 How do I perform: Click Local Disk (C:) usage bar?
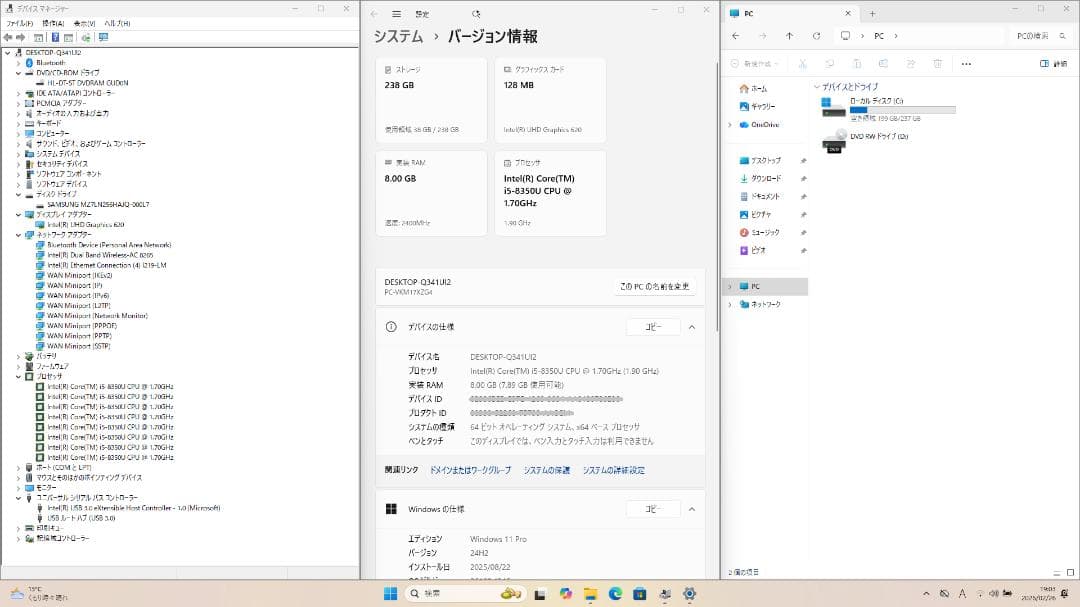point(902,110)
